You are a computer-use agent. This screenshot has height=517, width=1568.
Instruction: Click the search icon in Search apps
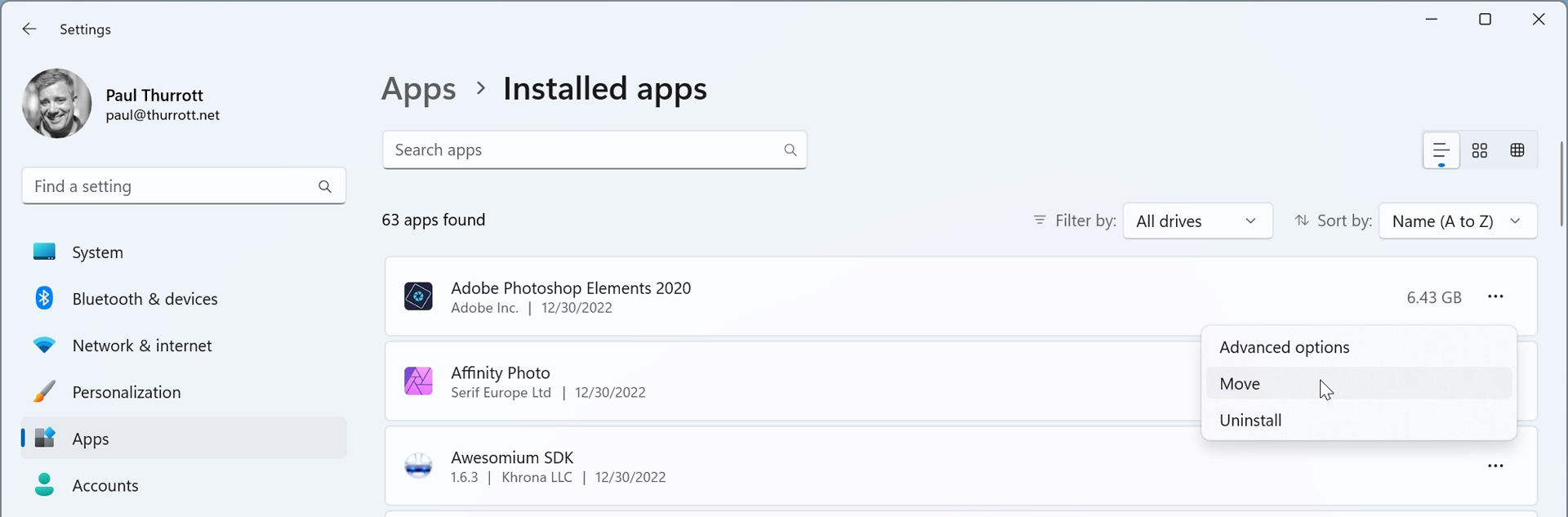click(790, 150)
